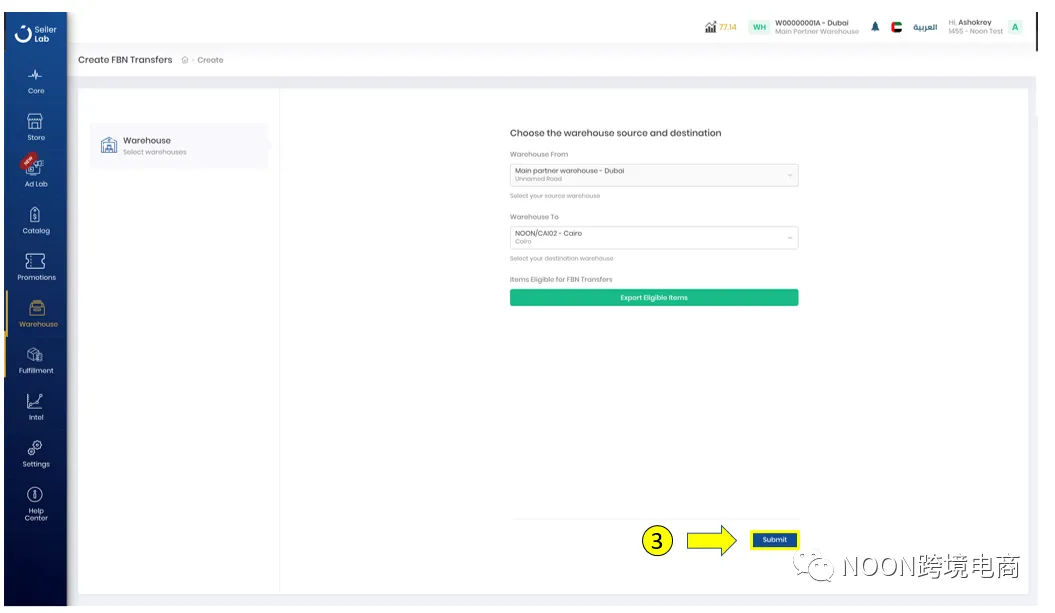Open Settings gears icon
Image resolution: width=1055 pixels, height=613 pixels.
36,452
